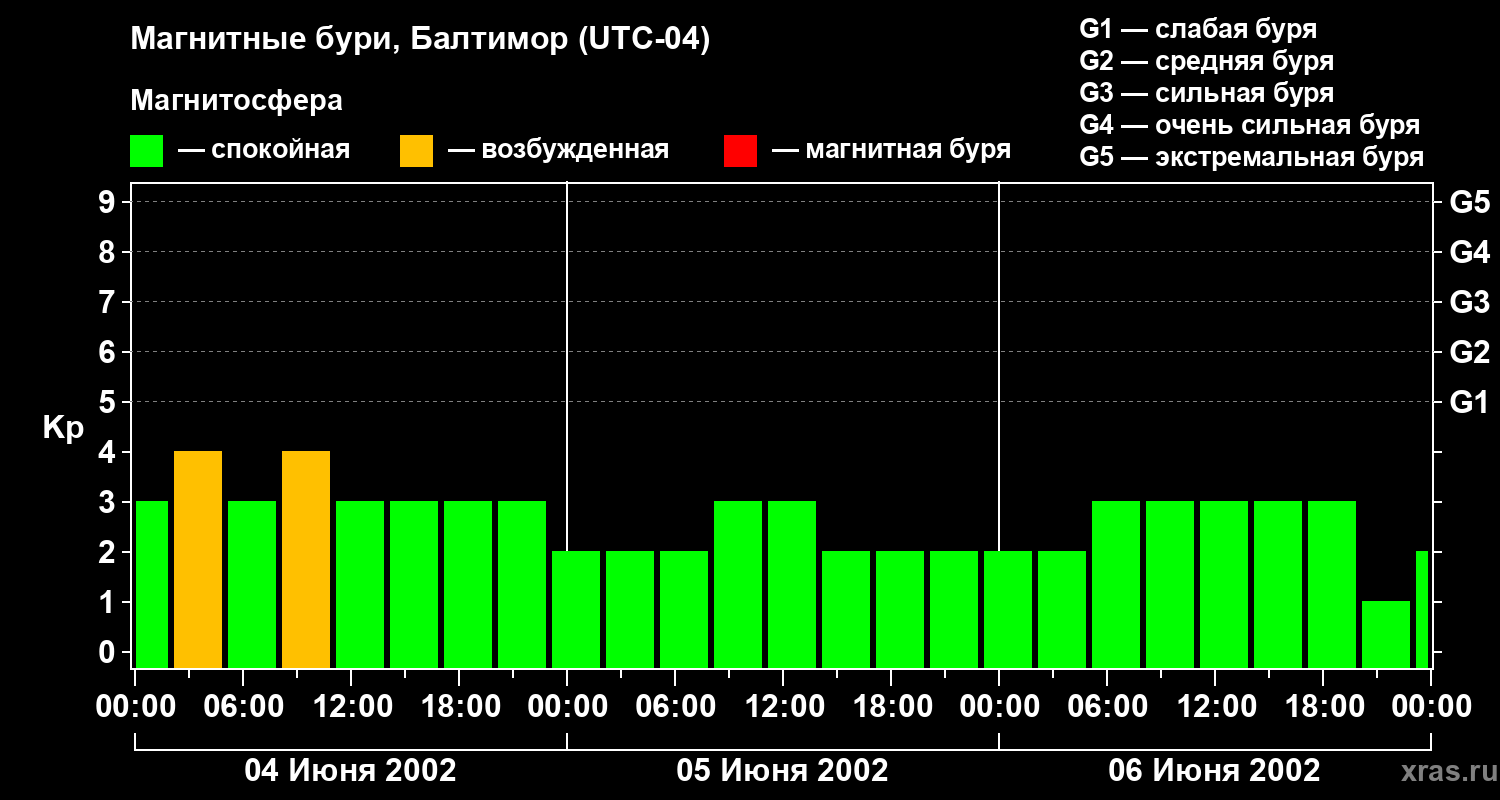Click the orange 'возбужденная' legend swatch
Viewport: 1500px width, 800px height.
pos(416,151)
